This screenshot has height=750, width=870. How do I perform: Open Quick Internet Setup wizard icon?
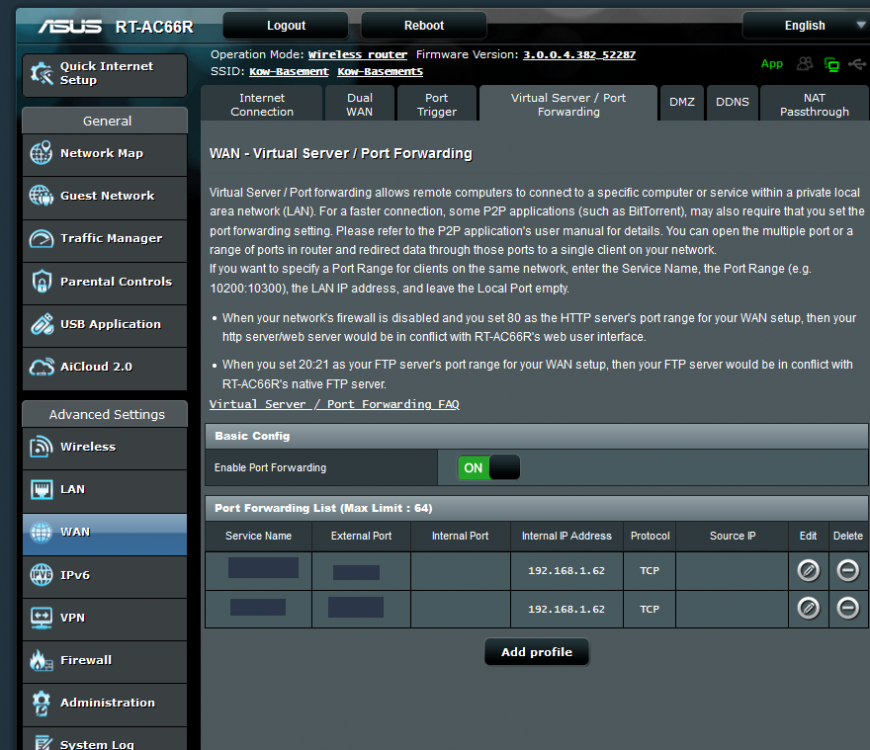(x=42, y=73)
